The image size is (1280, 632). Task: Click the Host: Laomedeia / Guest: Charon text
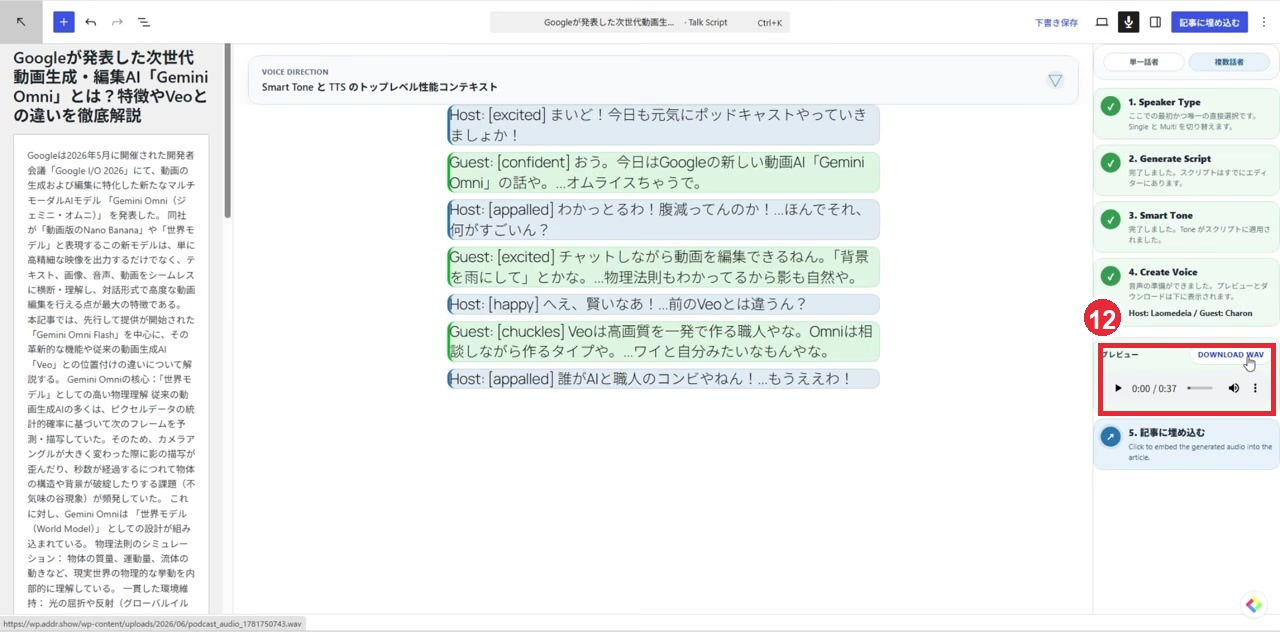pyautogui.click(x=1190, y=313)
